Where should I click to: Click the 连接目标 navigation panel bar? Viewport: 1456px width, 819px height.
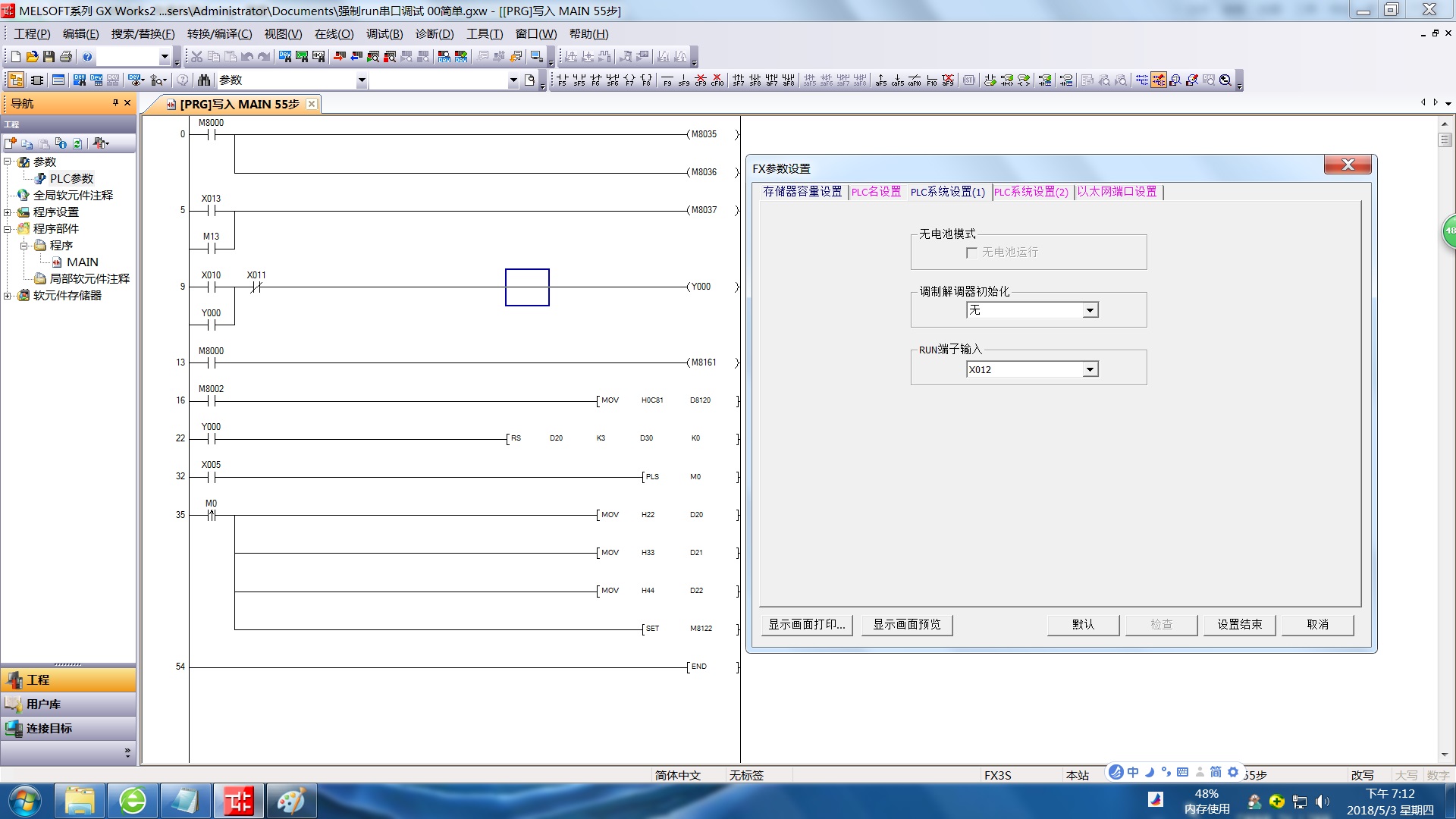point(49,728)
